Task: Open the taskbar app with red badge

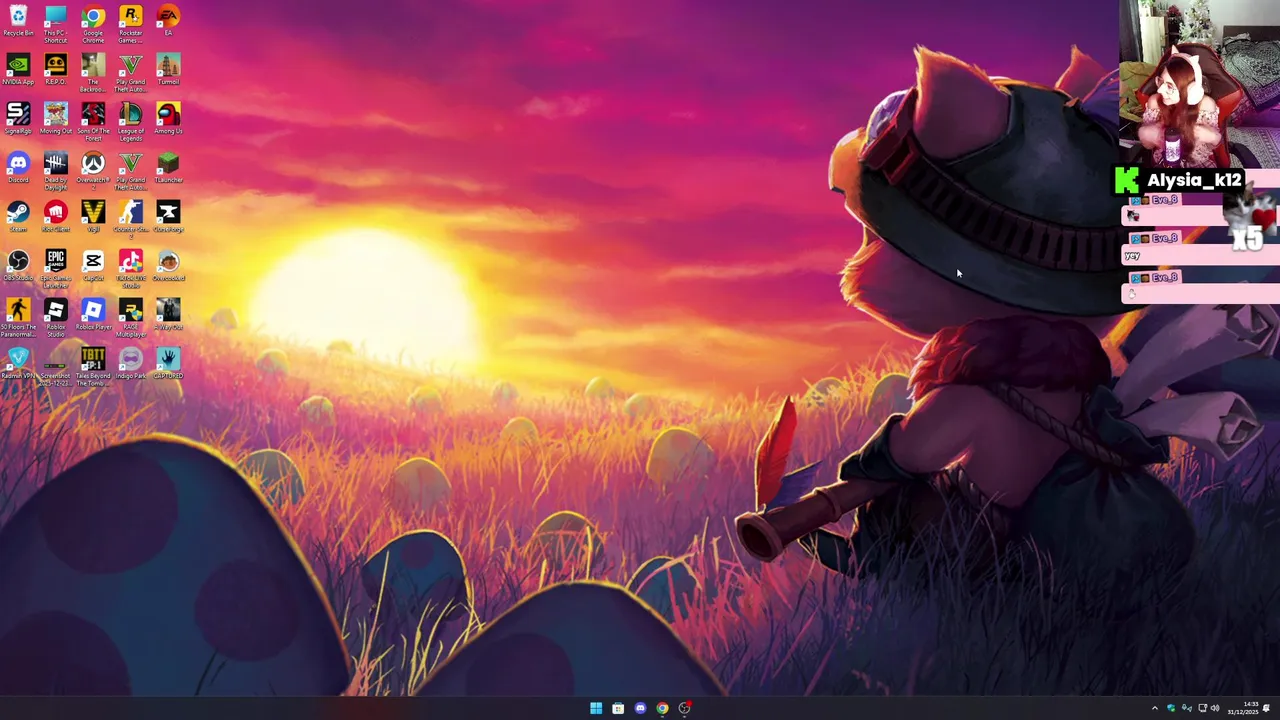Action: click(x=684, y=708)
